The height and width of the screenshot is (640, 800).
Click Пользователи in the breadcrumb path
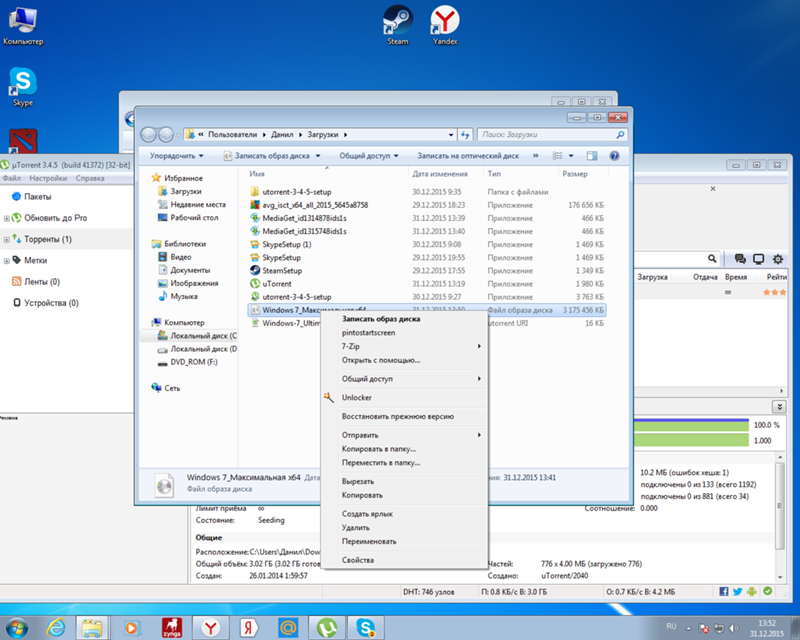click(x=233, y=135)
